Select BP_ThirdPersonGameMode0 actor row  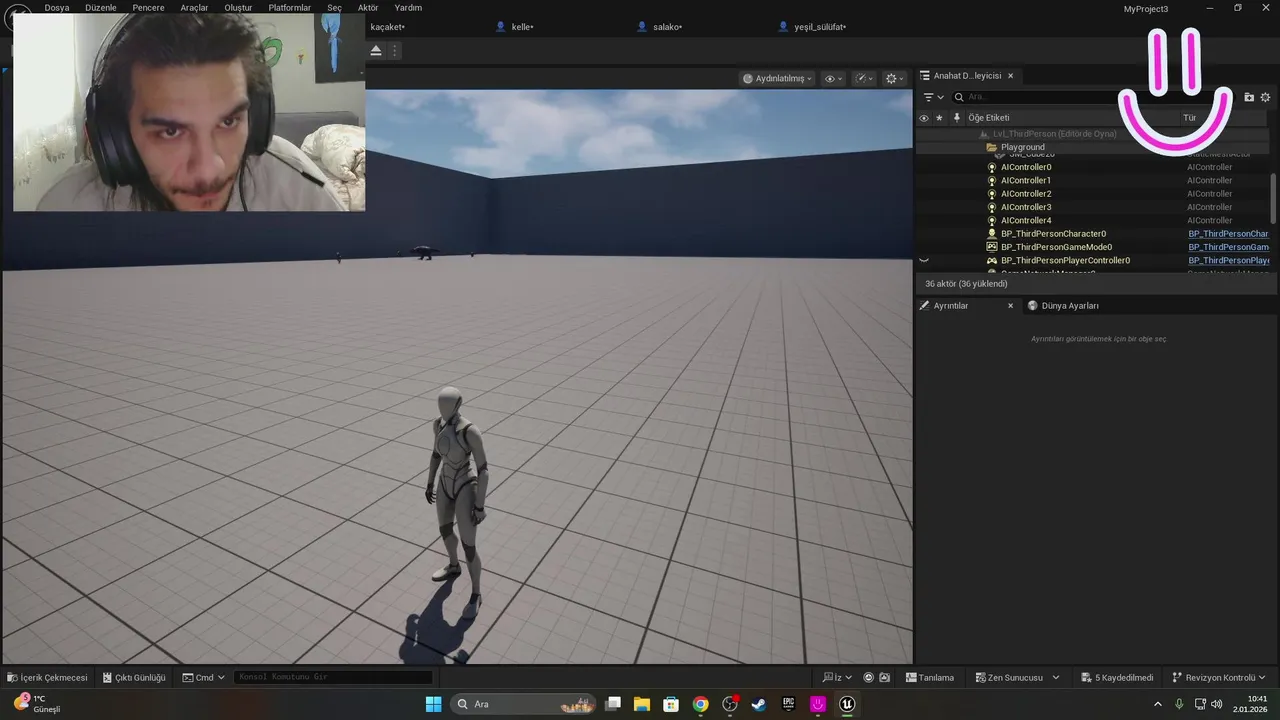click(1095, 247)
